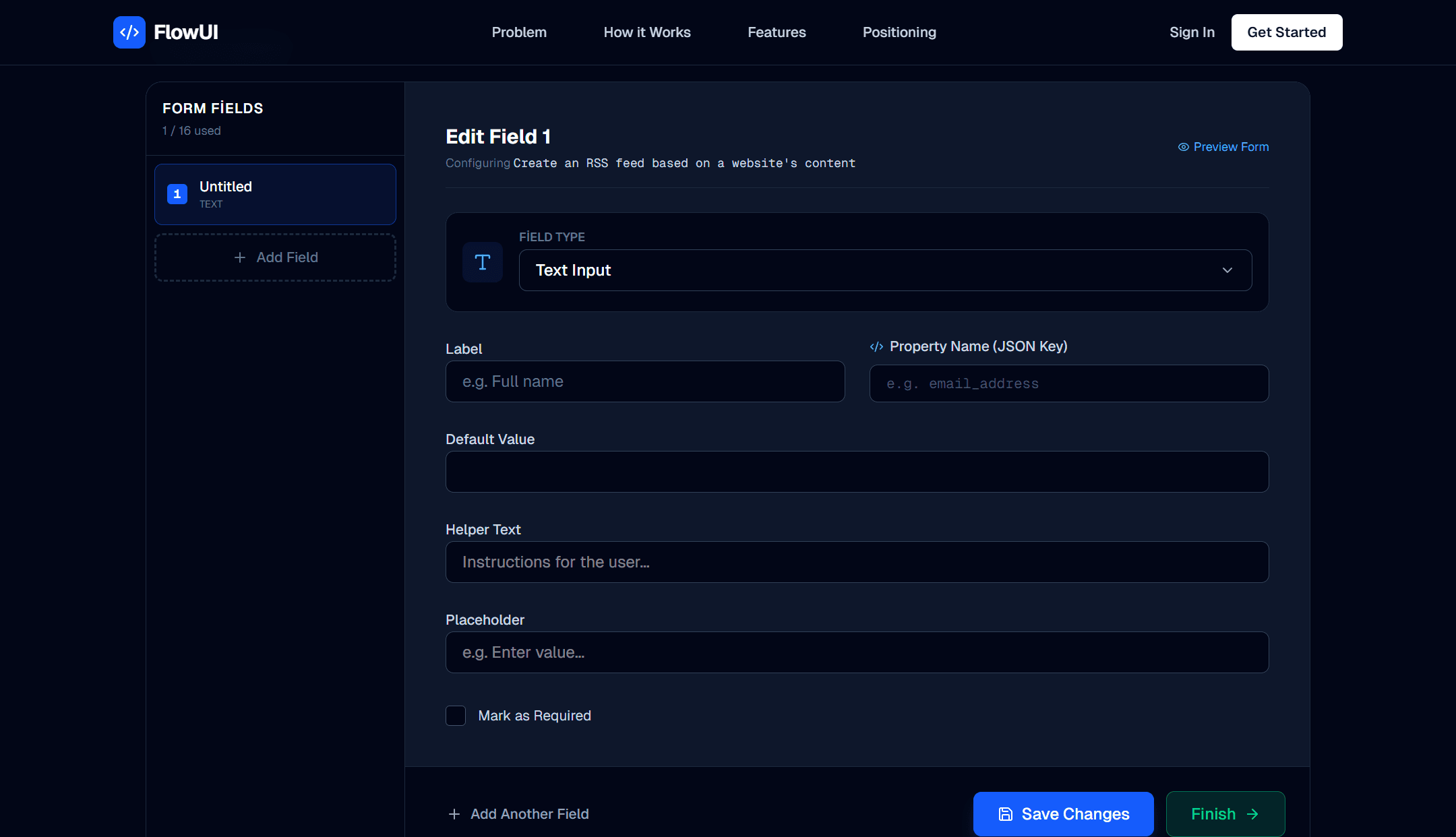
Task: Click the FlowUI logo icon
Action: 129,32
